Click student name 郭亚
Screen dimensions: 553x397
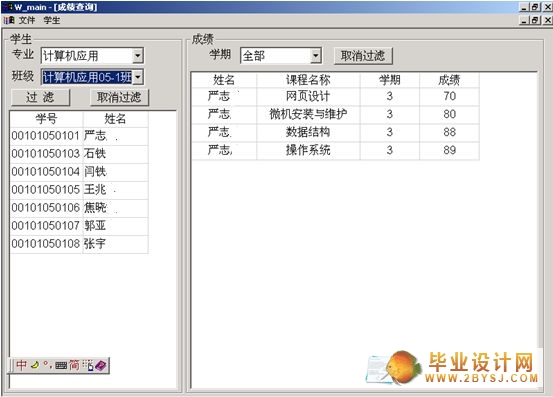95,226
